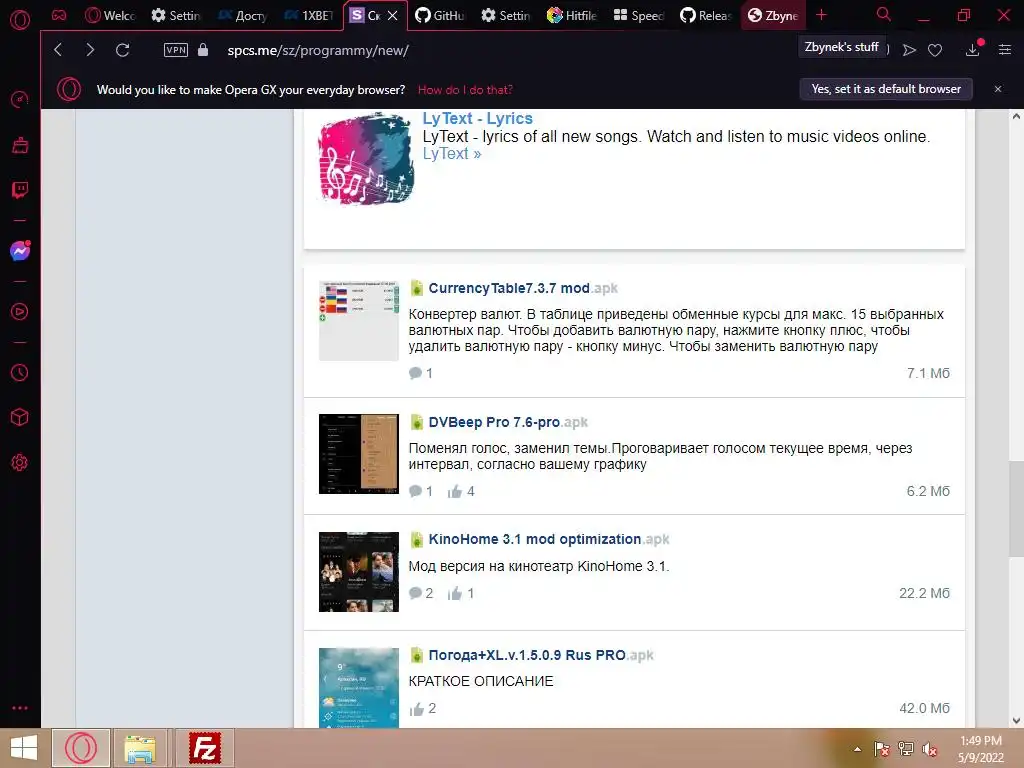1024x768 pixels.
Task: Open Extensions cube sidebar icon
Action: [x=20, y=417]
